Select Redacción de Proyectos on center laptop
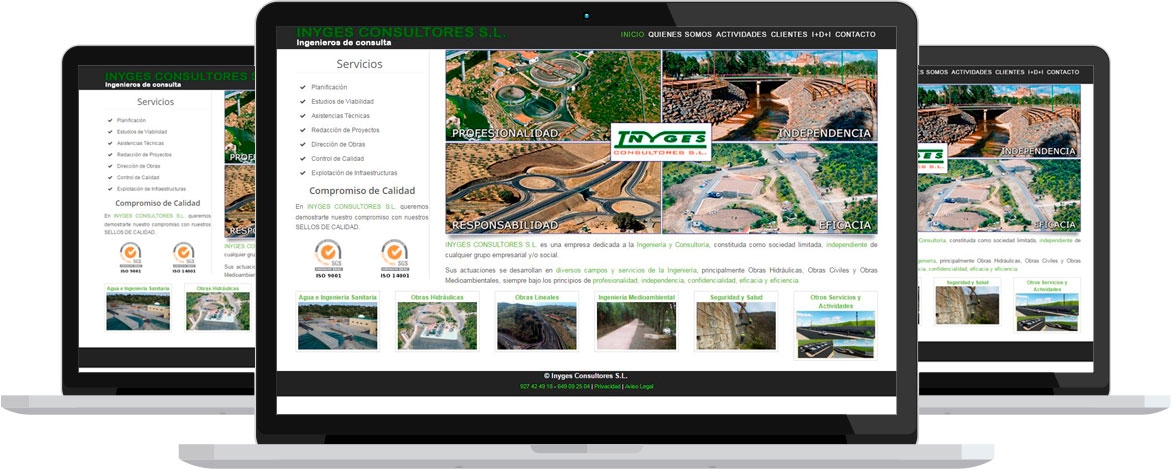Viewport: 1172px width, 469px height. tap(343, 130)
